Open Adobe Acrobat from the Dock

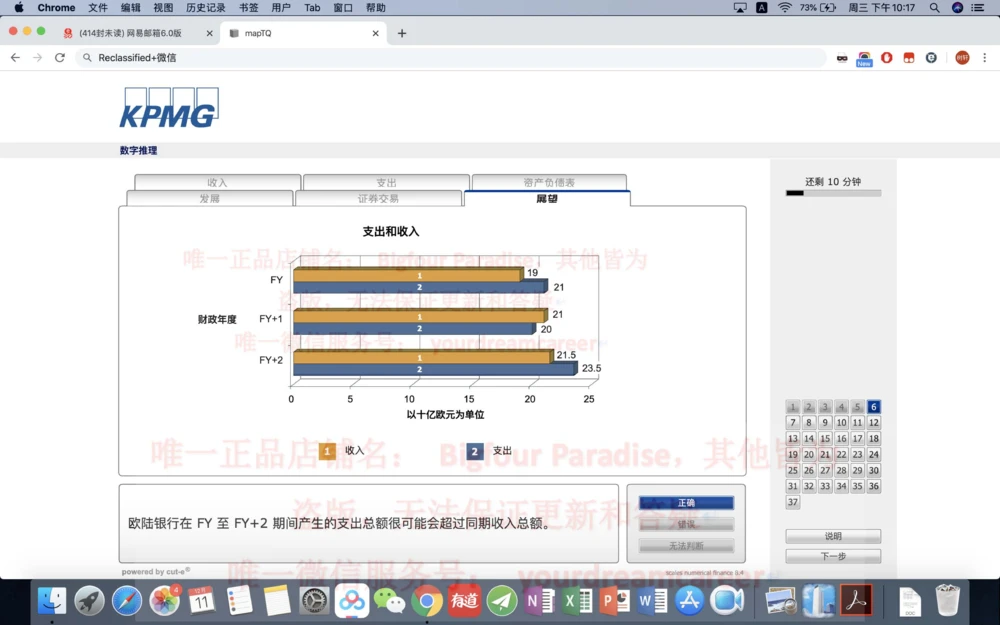(856, 601)
